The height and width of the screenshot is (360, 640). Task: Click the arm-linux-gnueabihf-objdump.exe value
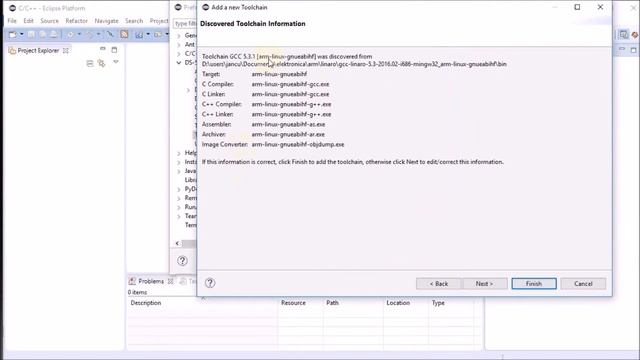point(298,144)
